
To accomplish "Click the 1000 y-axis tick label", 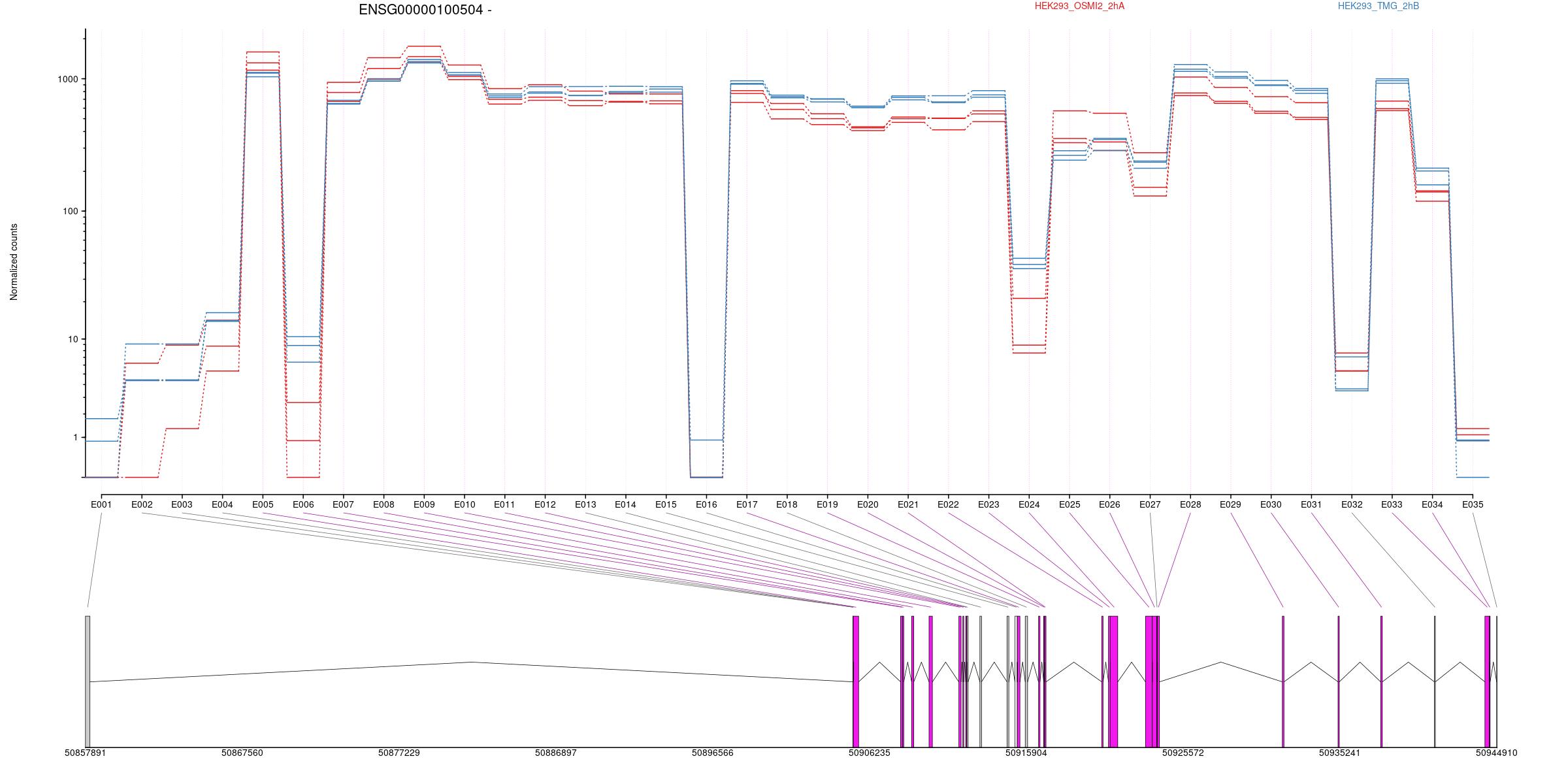I will (x=68, y=79).
